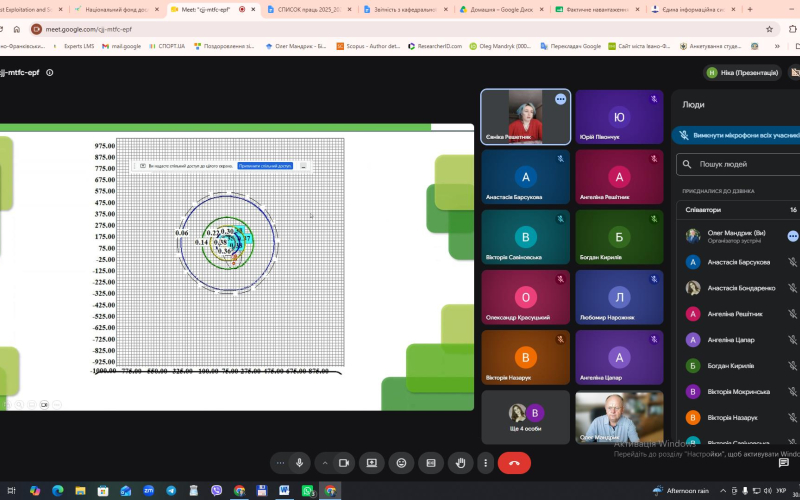Stop screen sharing with blue button
This screenshot has height=500, width=800.
pos(265,166)
